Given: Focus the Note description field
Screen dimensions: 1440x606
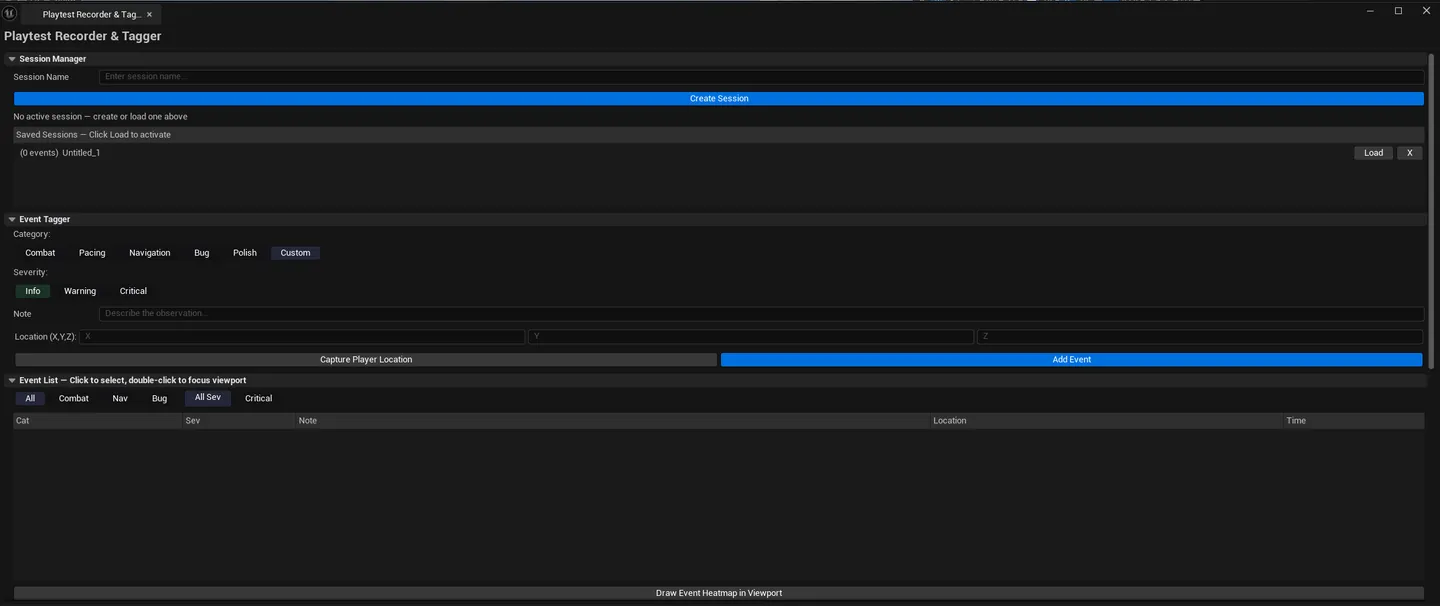Looking at the screenshot, I should click(761, 314).
